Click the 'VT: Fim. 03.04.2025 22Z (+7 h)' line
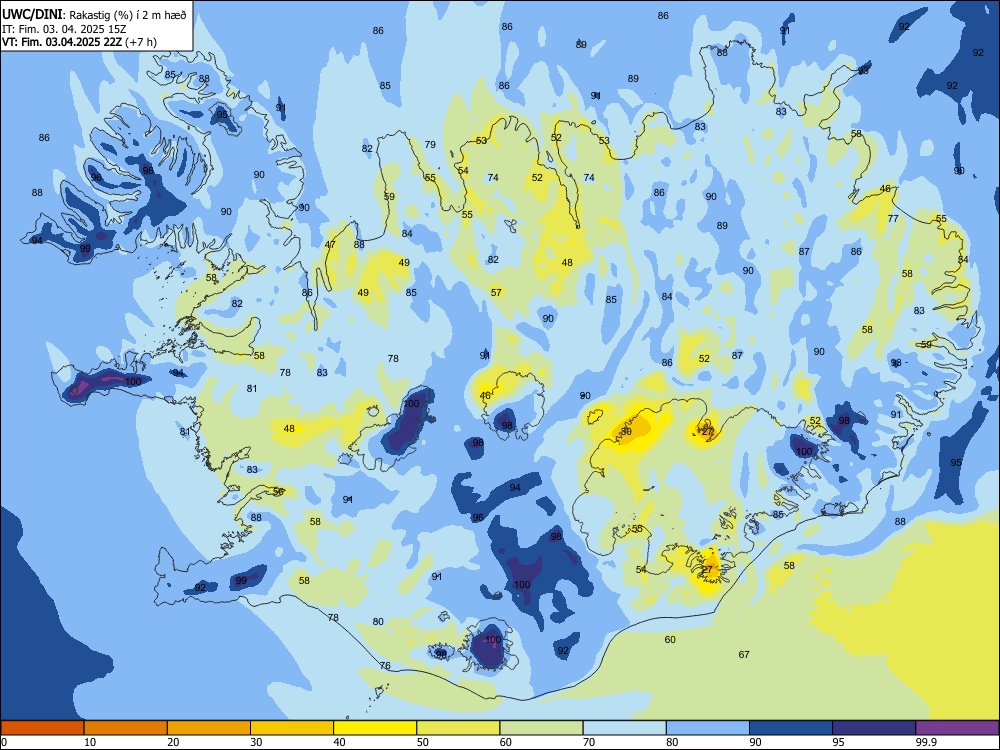 coord(79,42)
